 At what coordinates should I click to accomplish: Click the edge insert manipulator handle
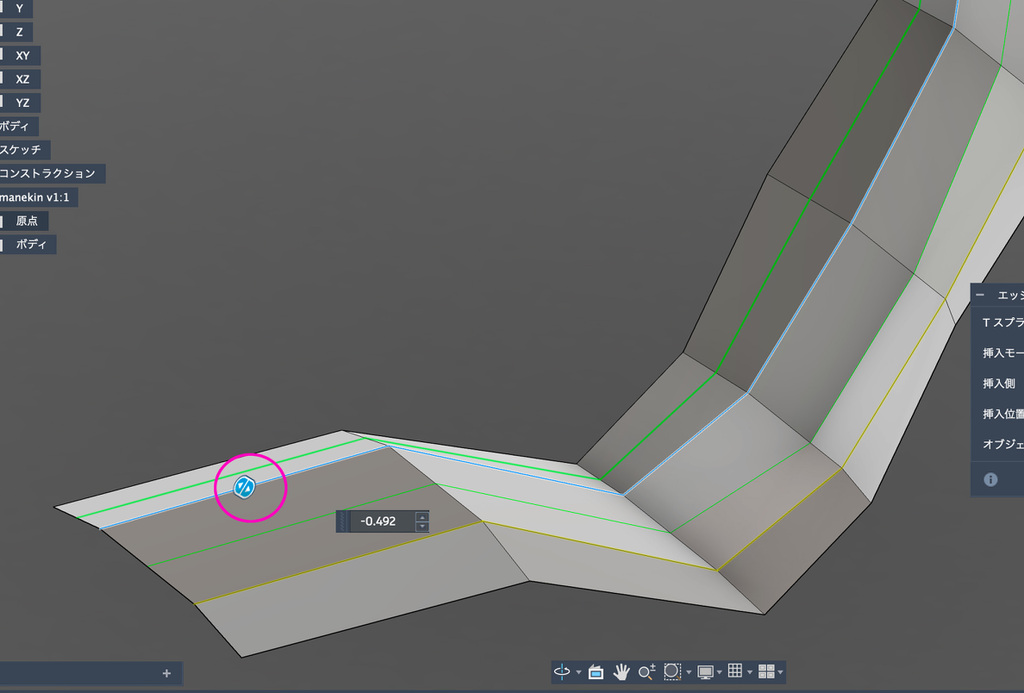(x=244, y=487)
